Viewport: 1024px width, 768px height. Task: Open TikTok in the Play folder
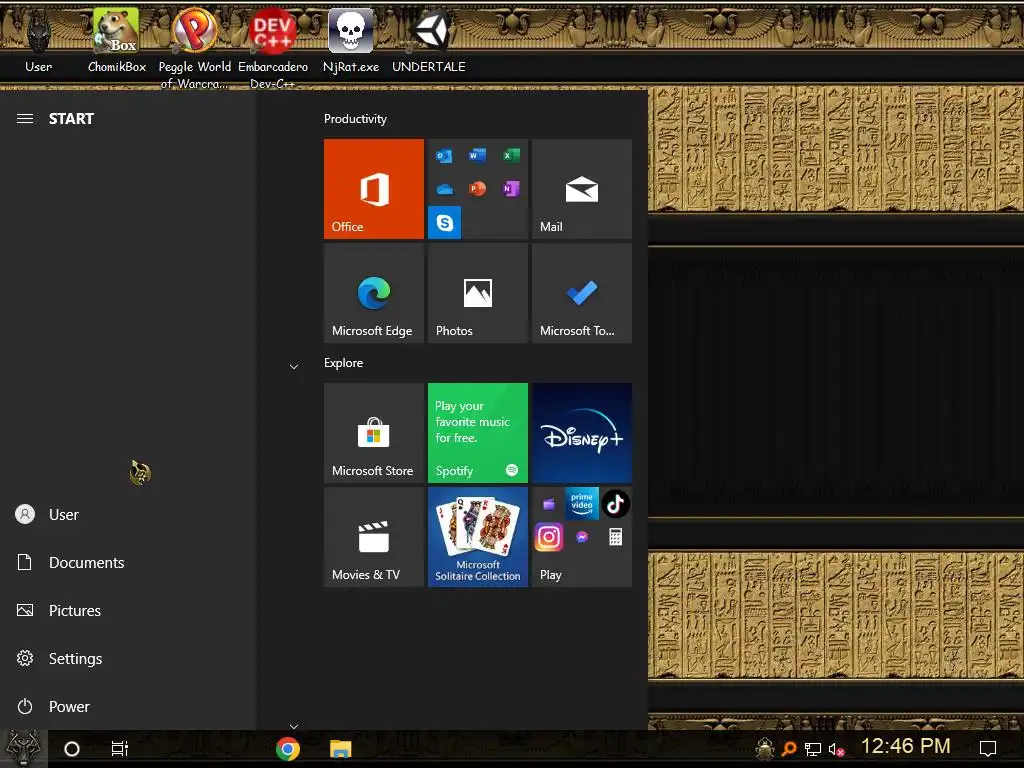pyautogui.click(x=615, y=504)
